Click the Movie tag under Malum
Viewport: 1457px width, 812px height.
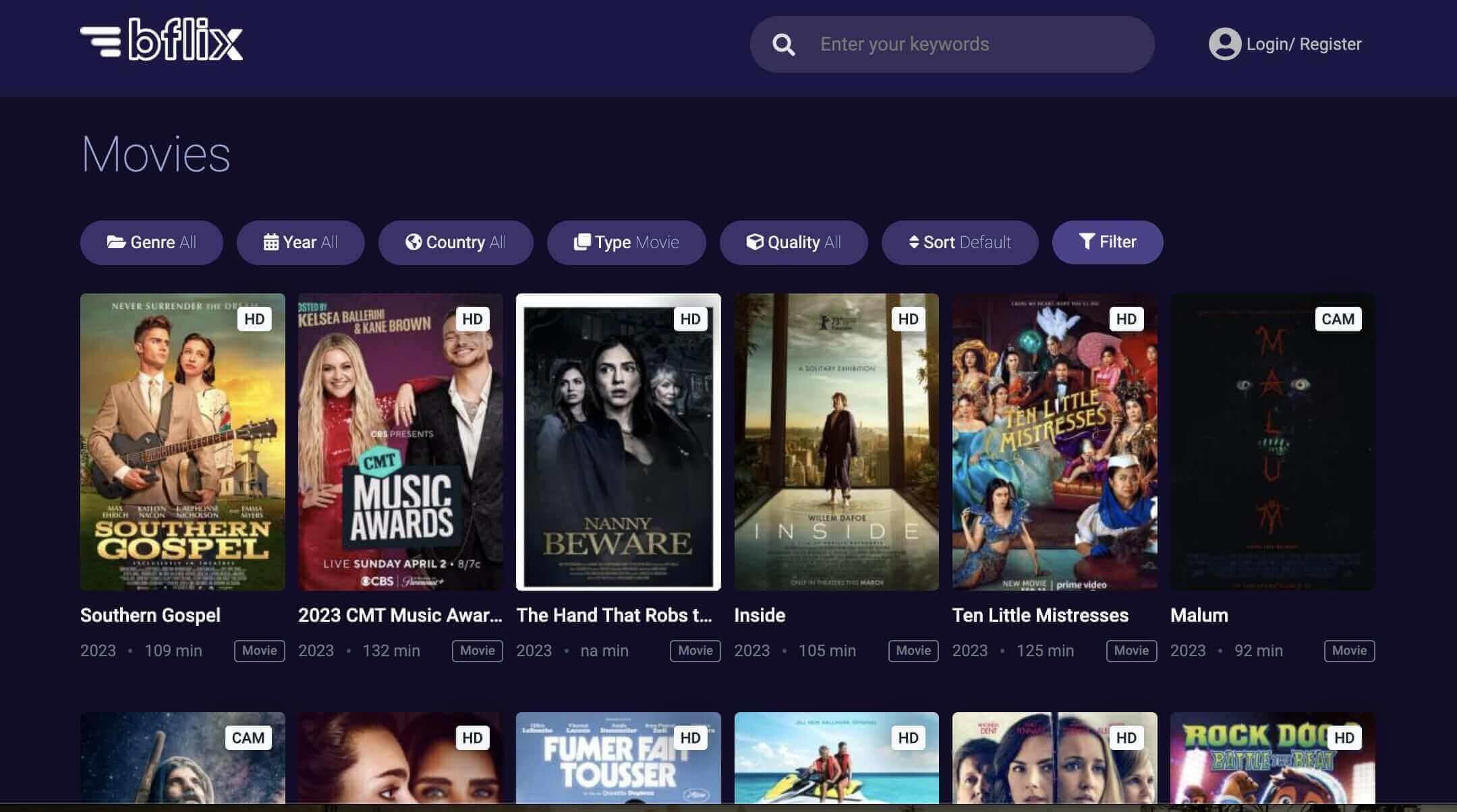coord(1350,651)
